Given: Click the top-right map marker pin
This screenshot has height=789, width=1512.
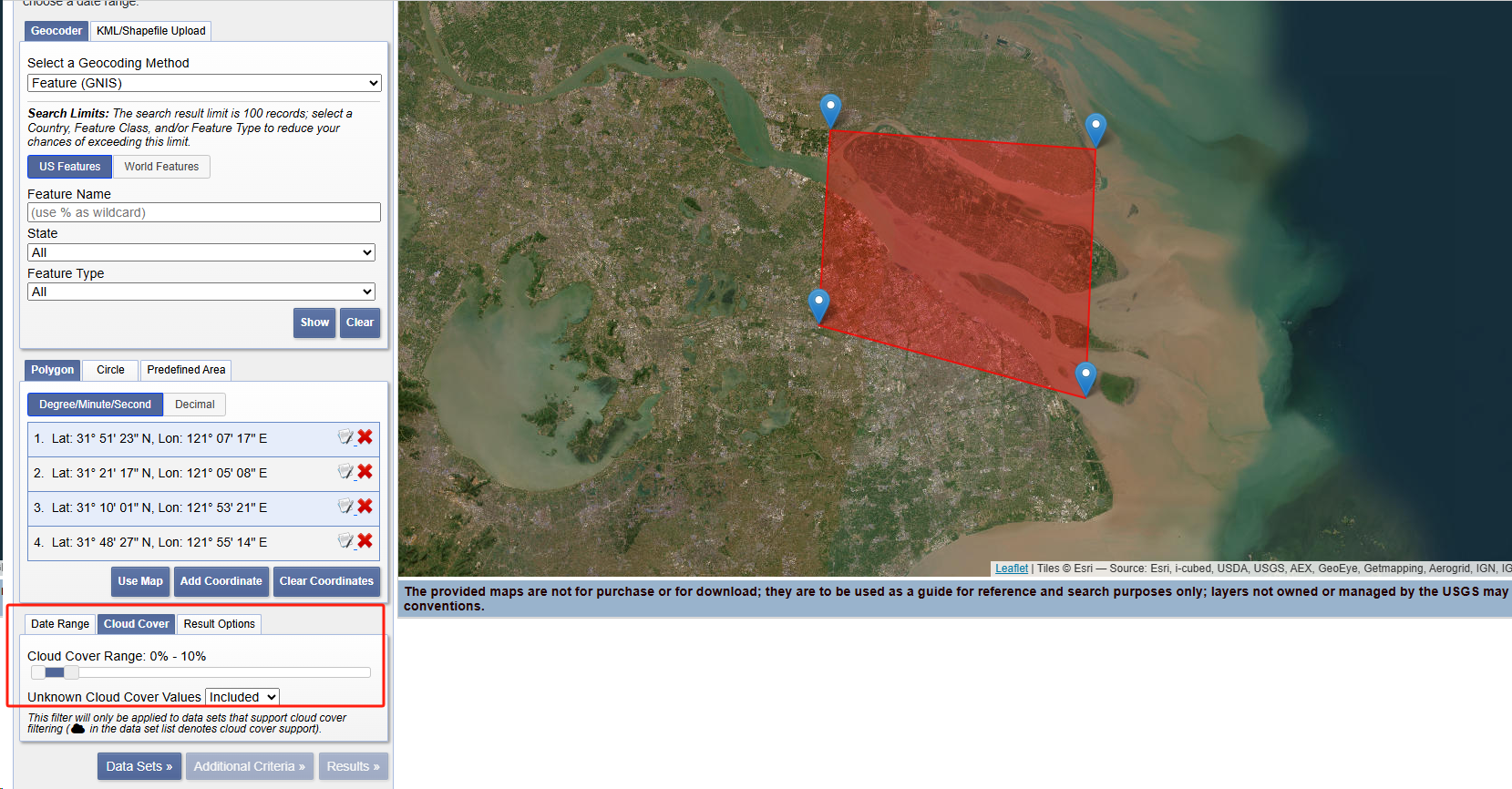Looking at the screenshot, I should coord(1095,130).
